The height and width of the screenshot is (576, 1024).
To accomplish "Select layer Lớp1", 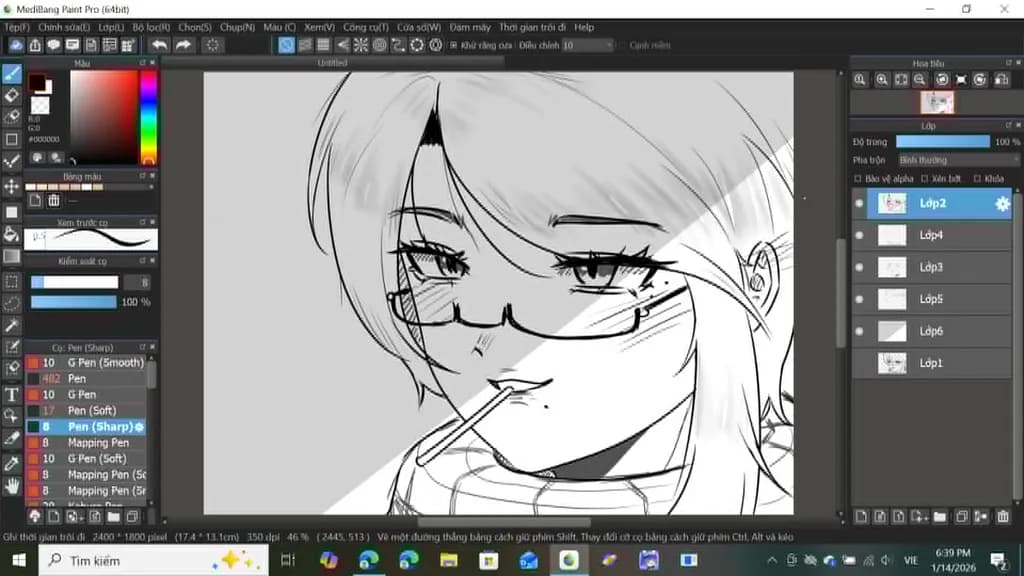I will coord(932,363).
